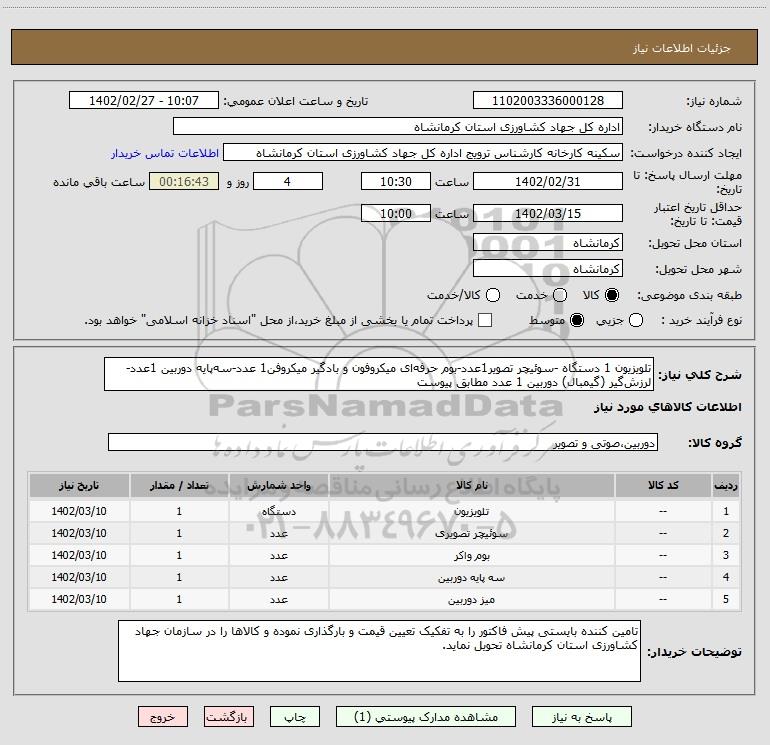Viewport: 770px width, 745px height.
Task: Click the بازگشت back button
Action: 229,717
